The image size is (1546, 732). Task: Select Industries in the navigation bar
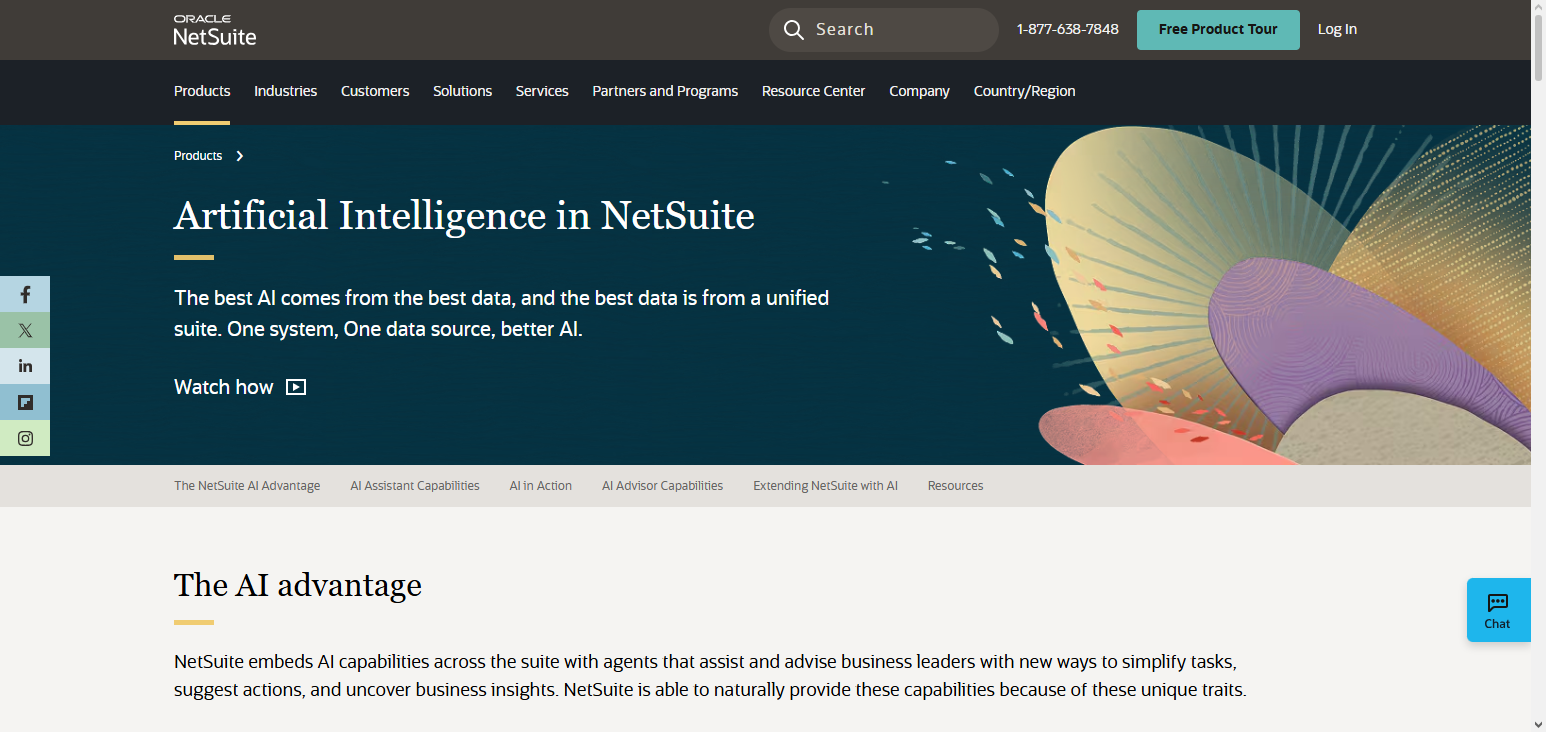285,91
